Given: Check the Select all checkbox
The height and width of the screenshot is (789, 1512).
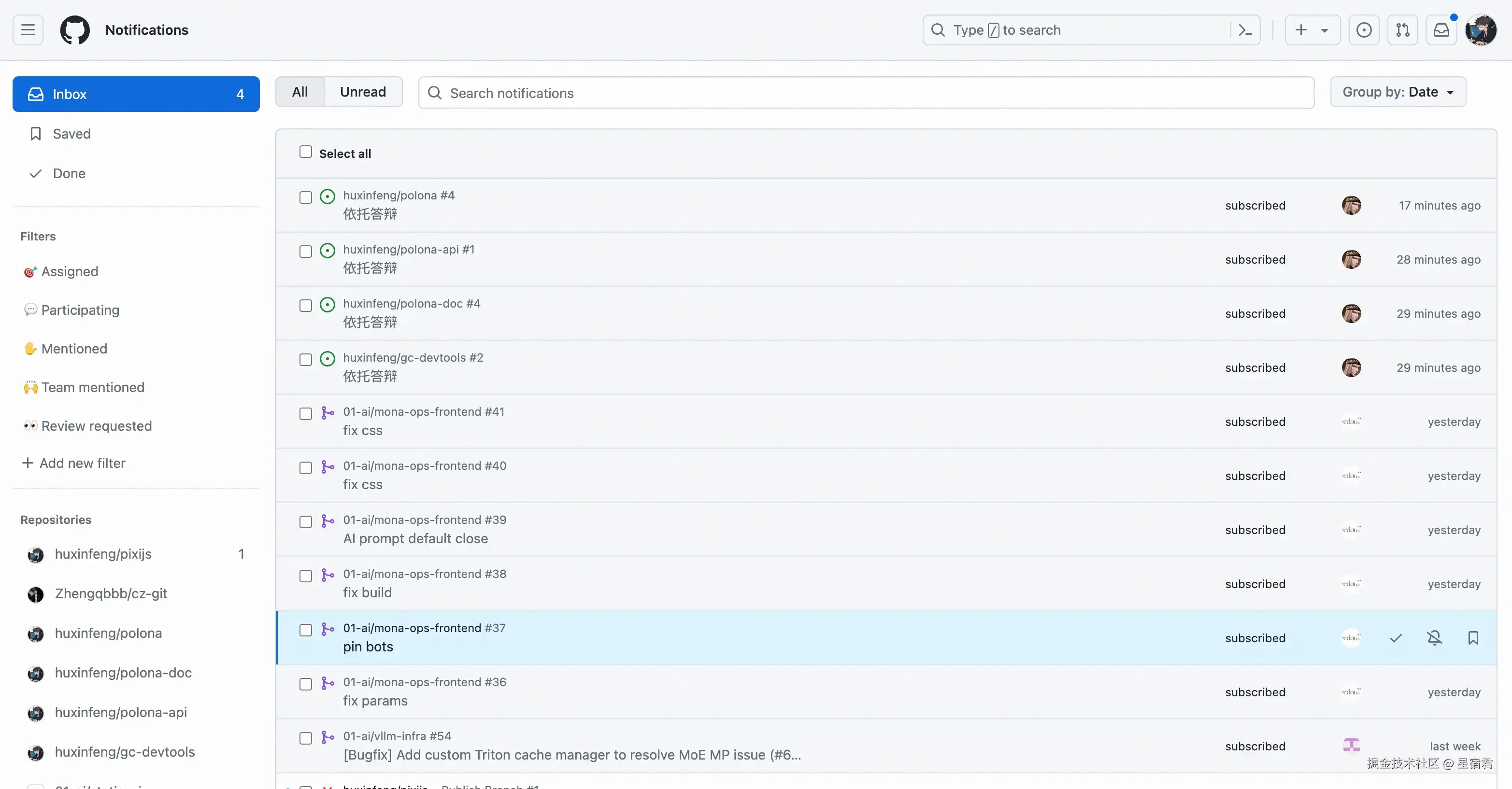Looking at the screenshot, I should pyautogui.click(x=305, y=152).
